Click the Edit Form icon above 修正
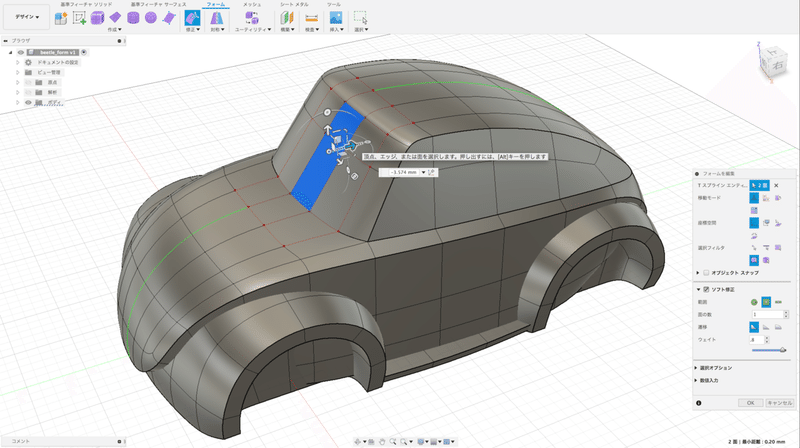The height and width of the screenshot is (448, 800). point(192,18)
